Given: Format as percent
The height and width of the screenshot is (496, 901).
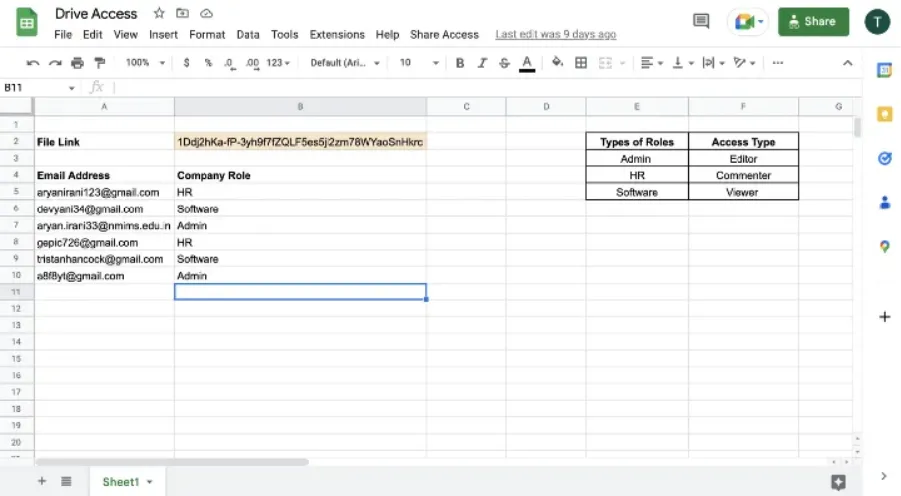Looking at the screenshot, I should coord(208,63).
